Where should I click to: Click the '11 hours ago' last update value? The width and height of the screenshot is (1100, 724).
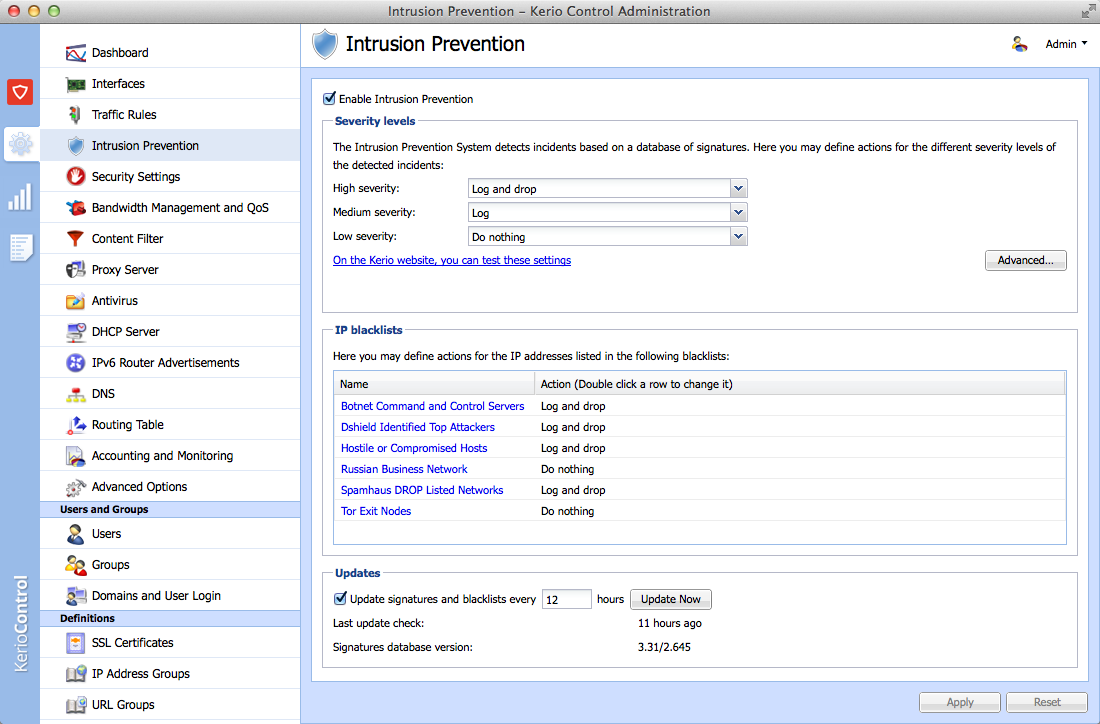670,623
